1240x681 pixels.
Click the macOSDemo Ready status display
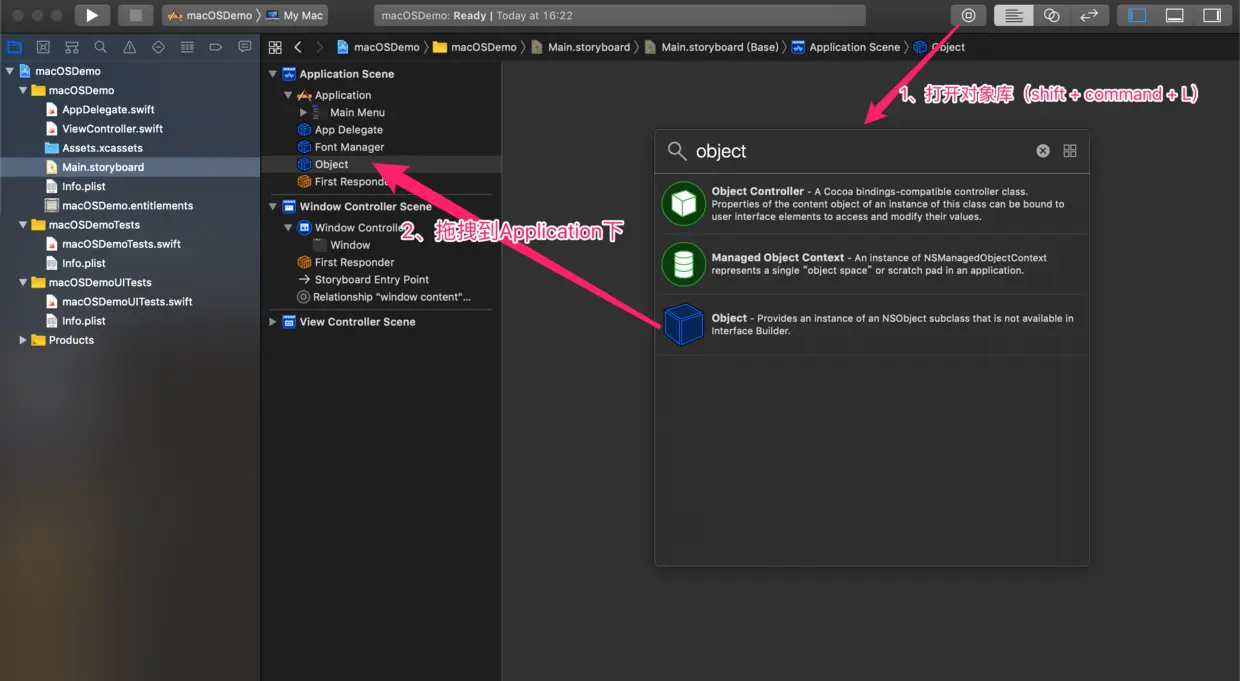620,16
